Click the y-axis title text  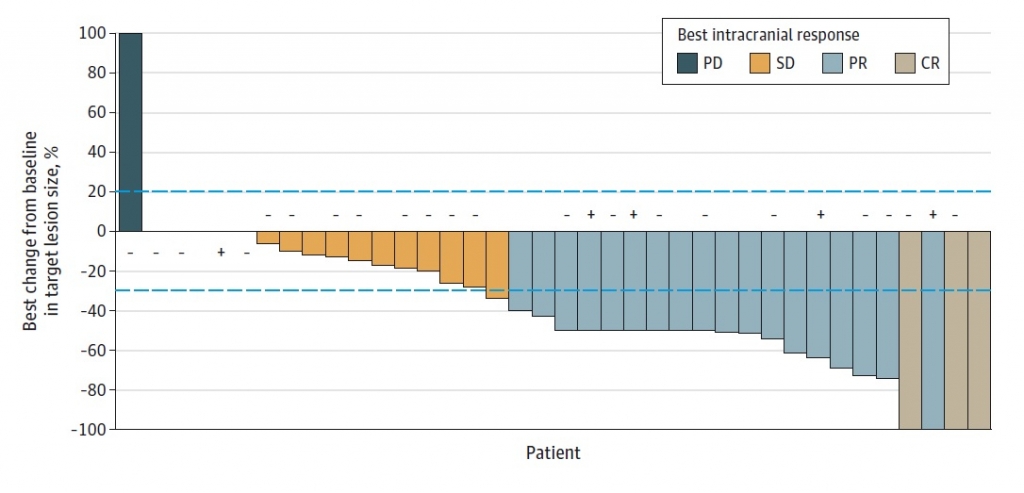coord(45,232)
